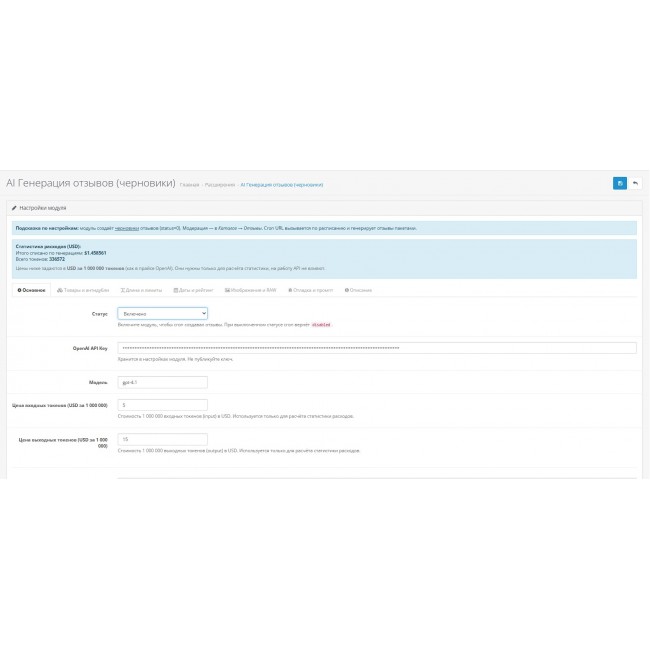The height and width of the screenshot is (650, 650).
Task: Click the Расширения breadcrumb link
Action: pos(220,185)
